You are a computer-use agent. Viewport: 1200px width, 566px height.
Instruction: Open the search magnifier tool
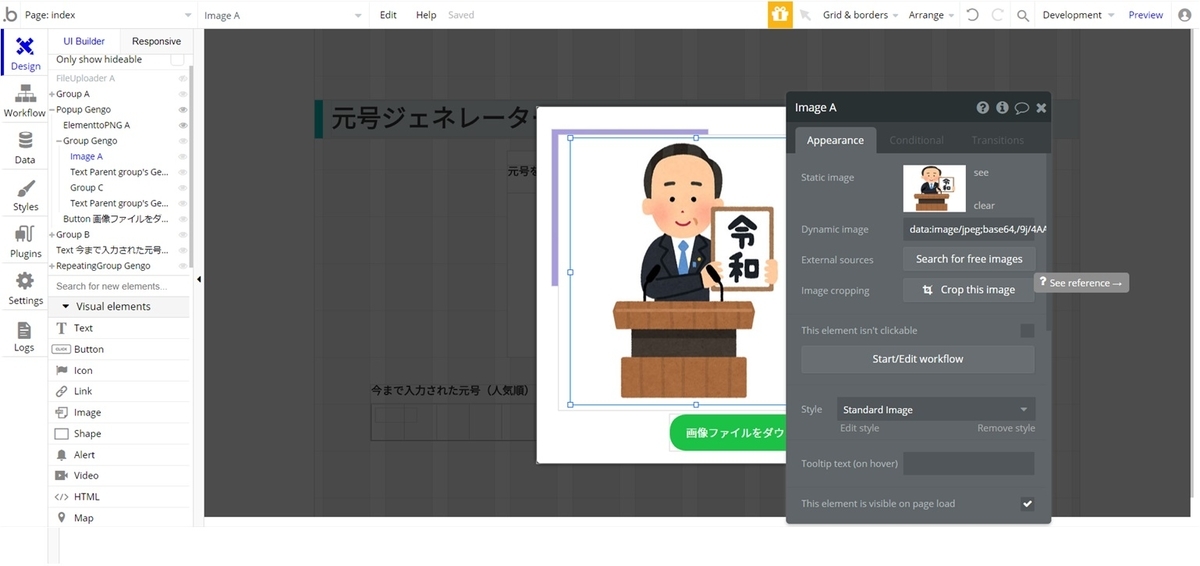[x=1023, y=15]
